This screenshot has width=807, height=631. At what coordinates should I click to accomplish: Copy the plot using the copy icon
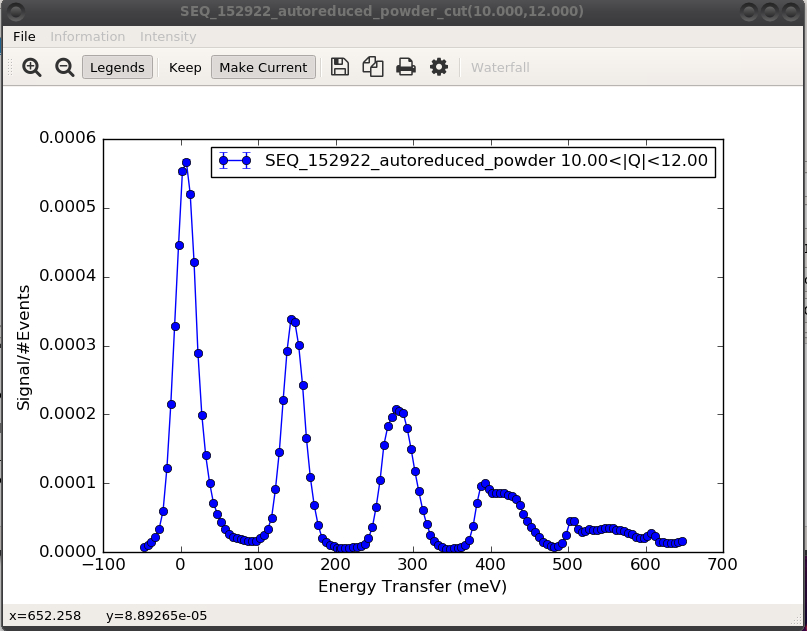click(373, 67)
